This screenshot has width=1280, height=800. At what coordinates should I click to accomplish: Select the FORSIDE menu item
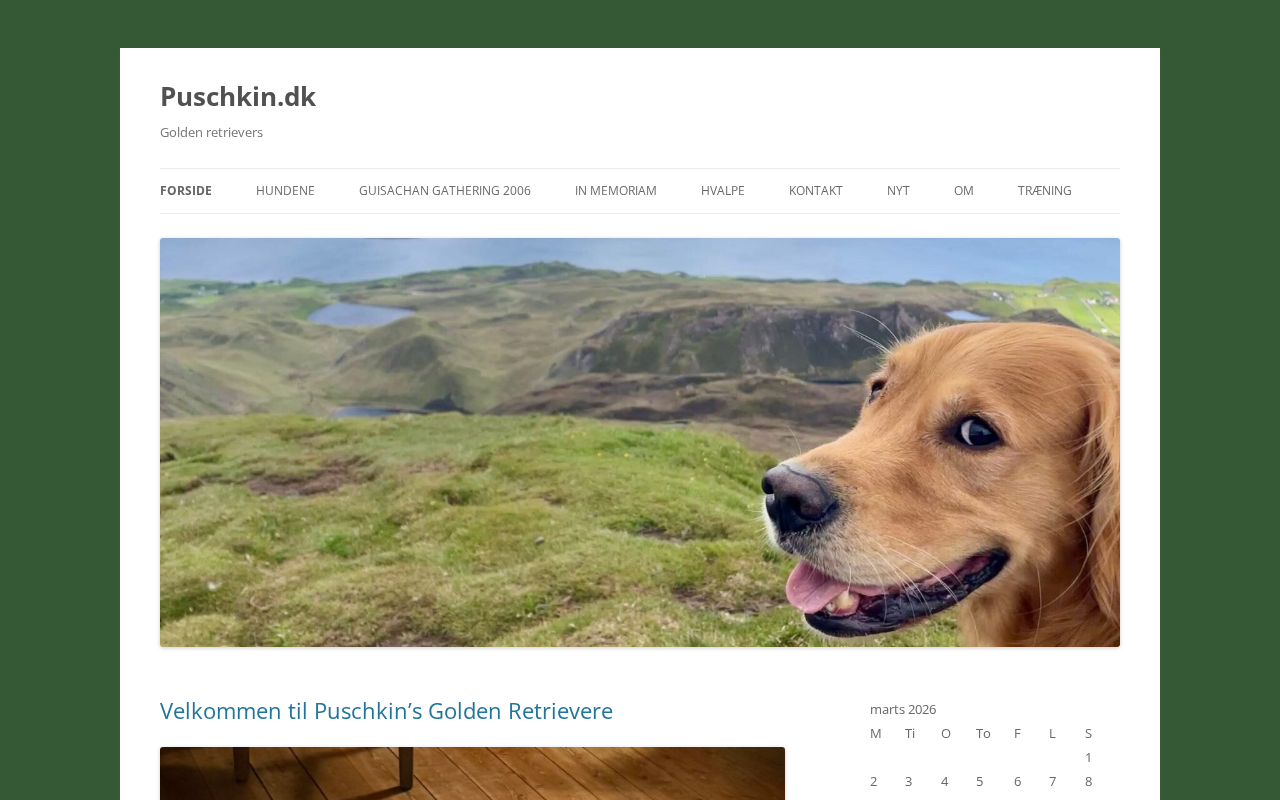pyautogui.click(x=186, y=191)
